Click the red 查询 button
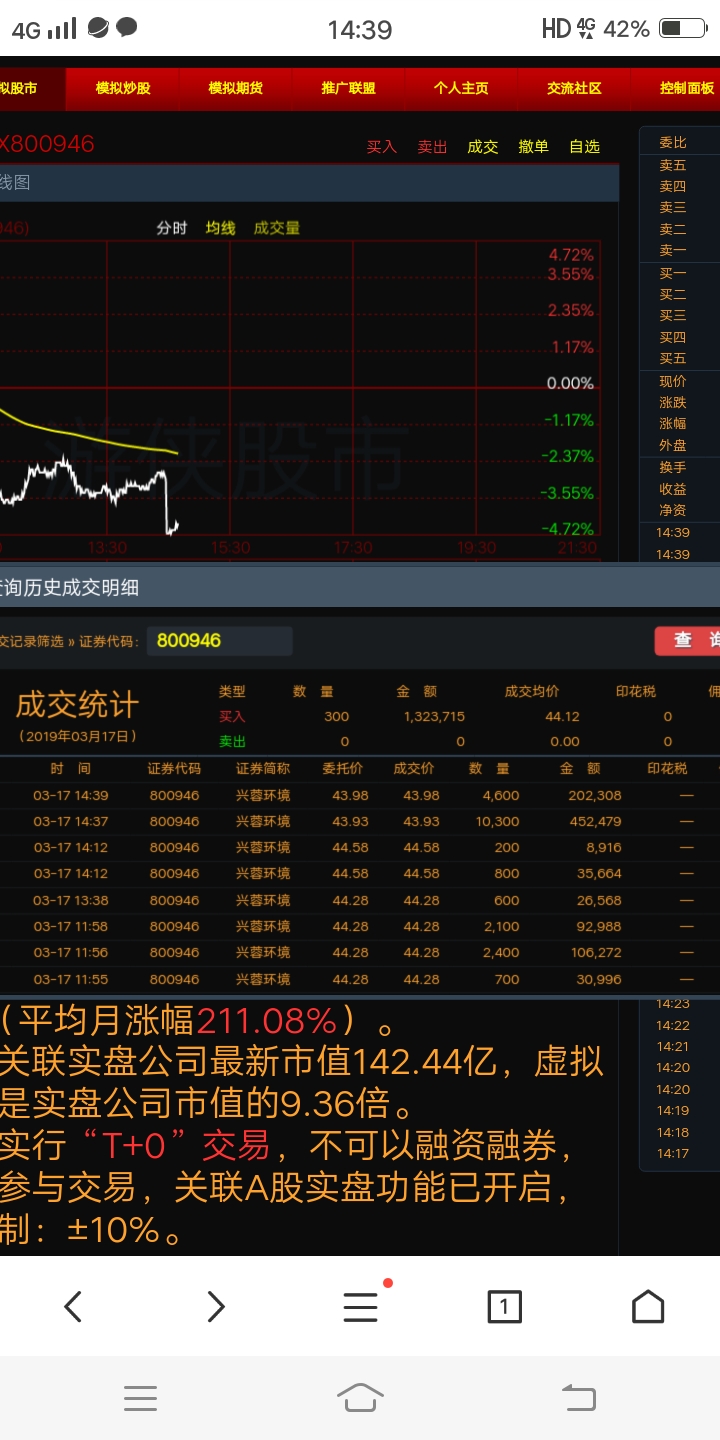This screenshot has width=720, height=1440. click(x=688, y=641)
